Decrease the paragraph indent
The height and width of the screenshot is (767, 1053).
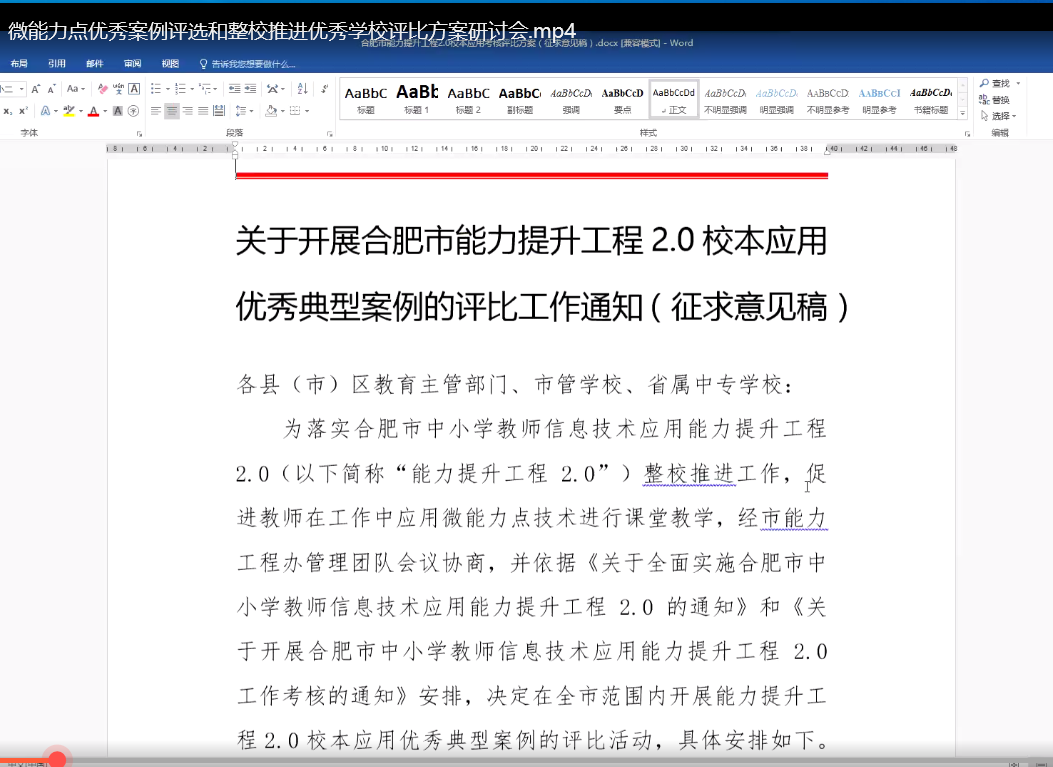(x=234, y=89)
